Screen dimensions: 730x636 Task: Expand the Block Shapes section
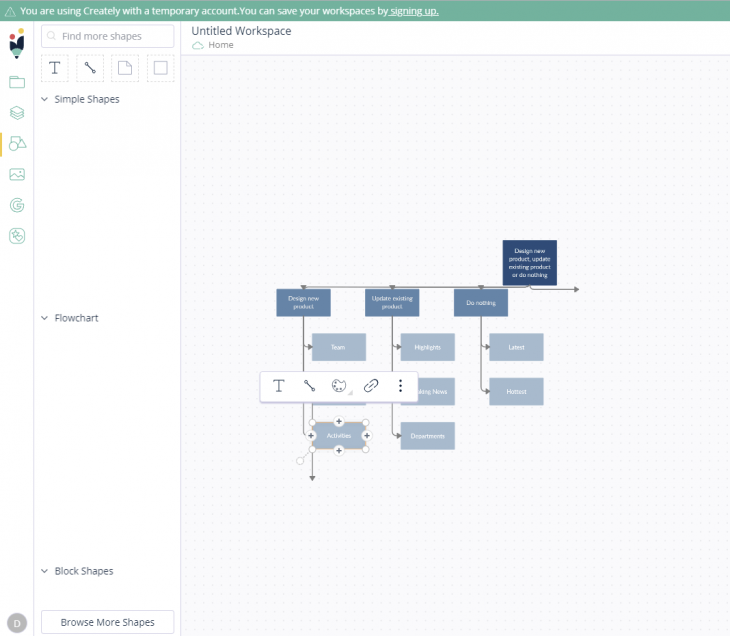click(x=44, y=571)
